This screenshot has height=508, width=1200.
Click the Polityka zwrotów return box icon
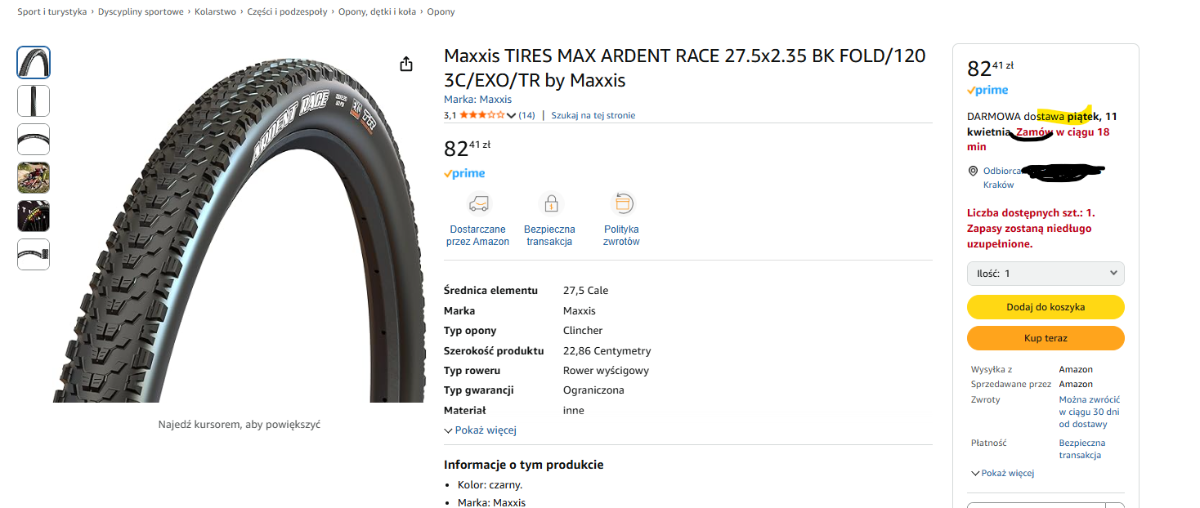point(623,204)
